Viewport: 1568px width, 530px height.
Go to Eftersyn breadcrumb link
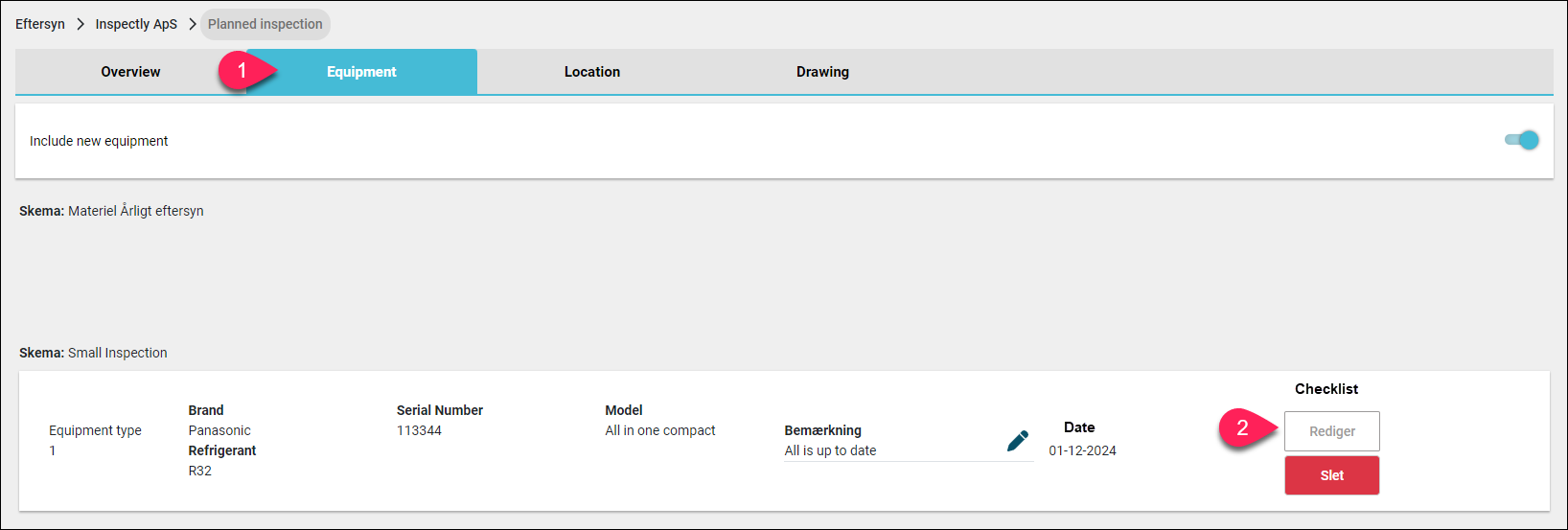coord(40,24)
